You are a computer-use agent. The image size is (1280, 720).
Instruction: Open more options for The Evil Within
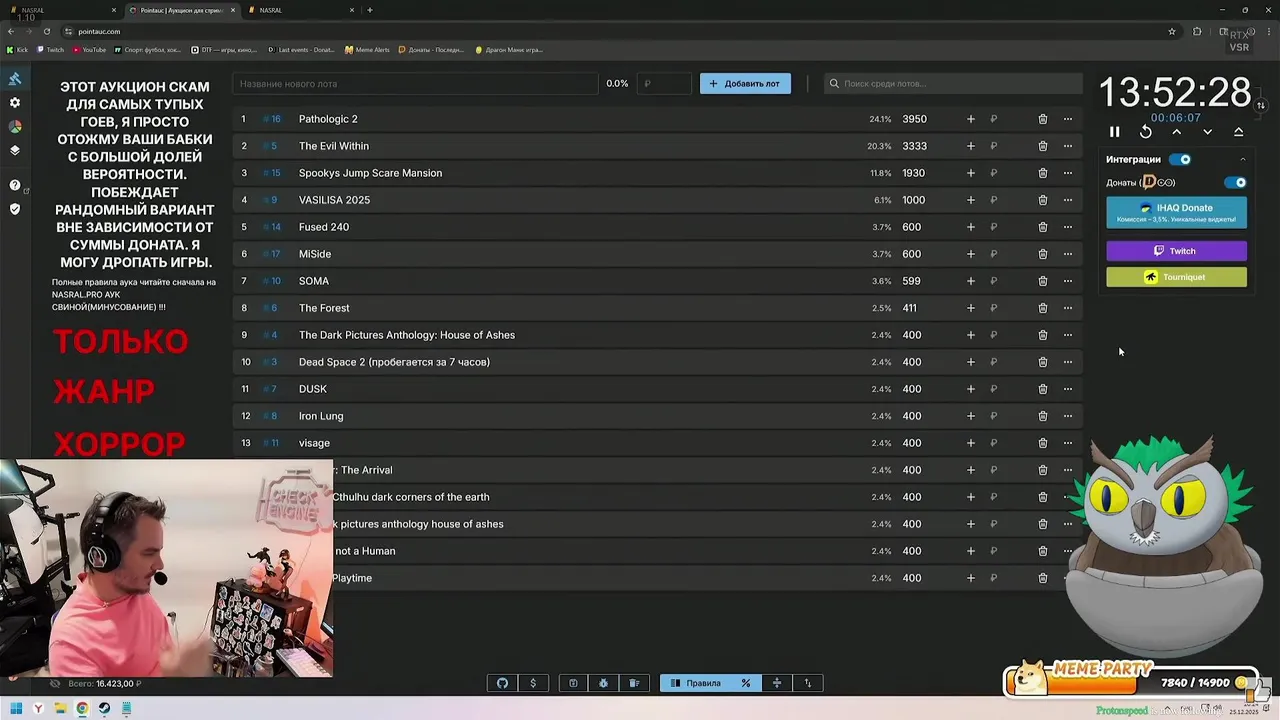pyautogui.click(x=1067, y=146)
